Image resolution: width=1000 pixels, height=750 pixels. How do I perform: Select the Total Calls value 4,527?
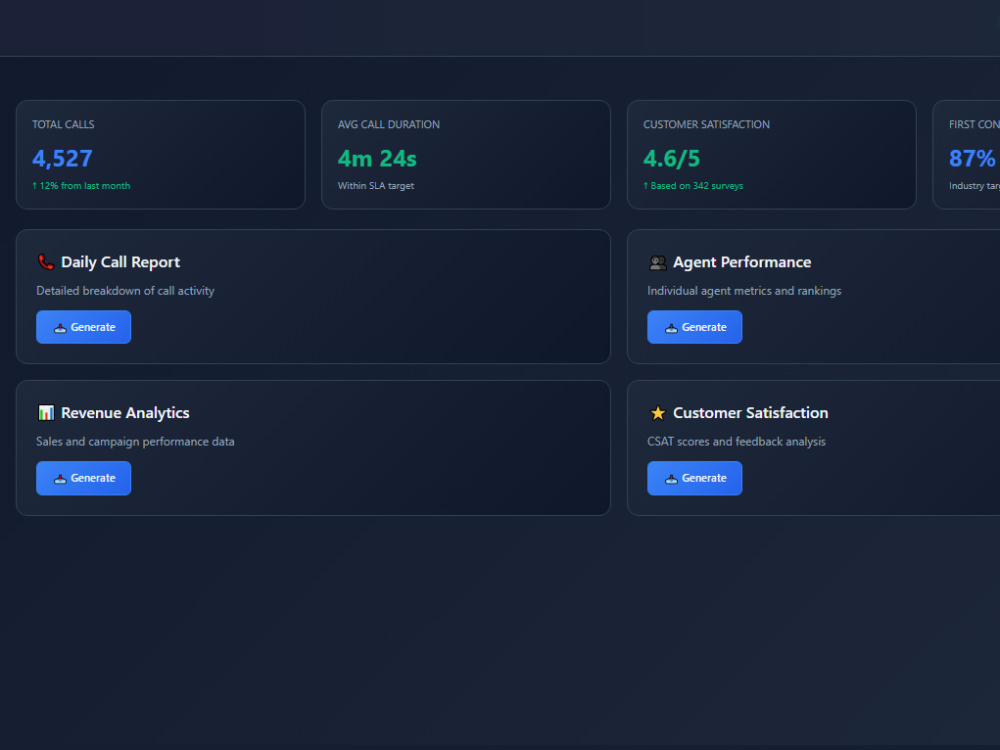[x=62, y=158]
